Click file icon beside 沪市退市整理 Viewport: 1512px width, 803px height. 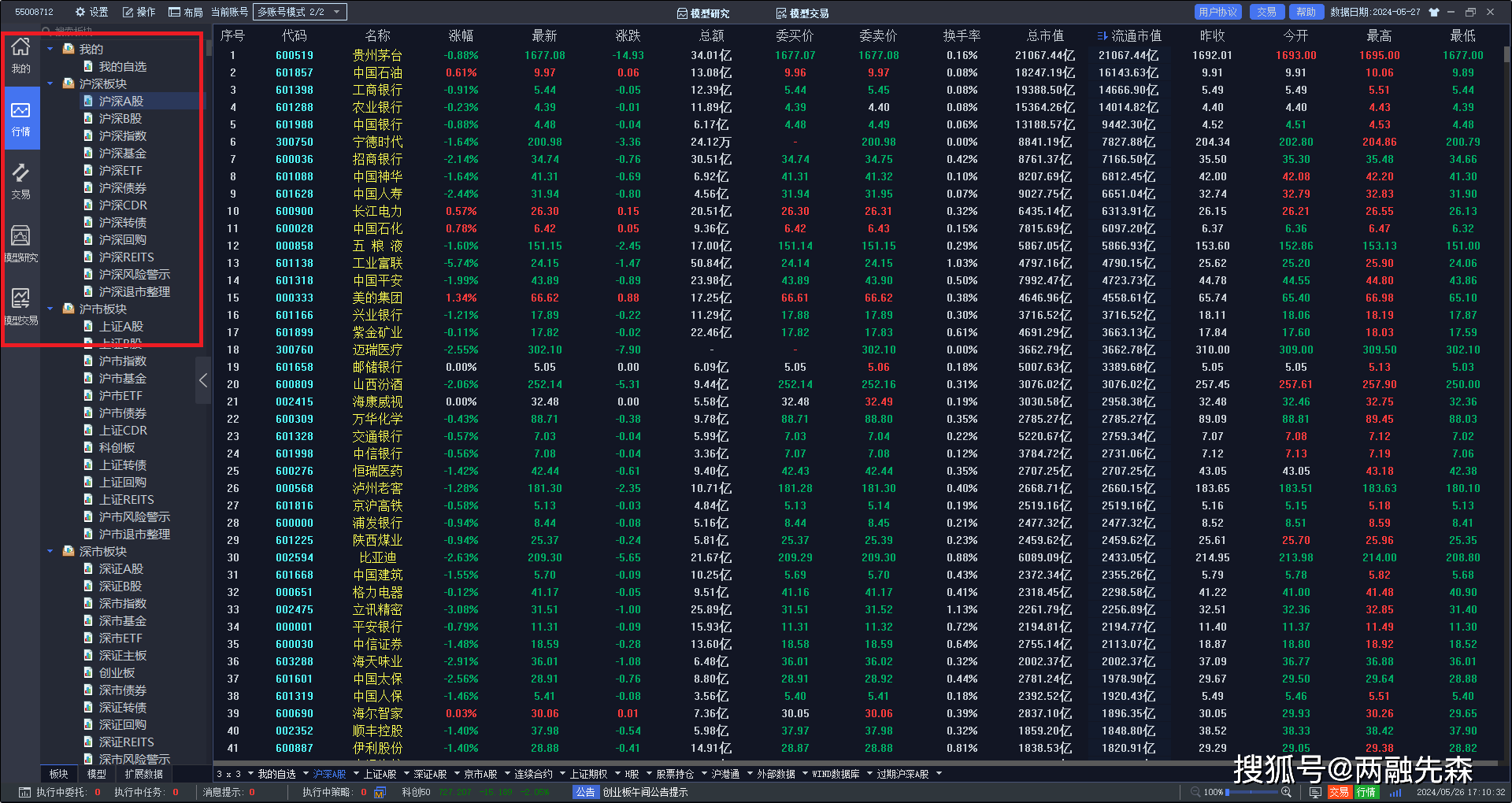[x=88, y=534]
